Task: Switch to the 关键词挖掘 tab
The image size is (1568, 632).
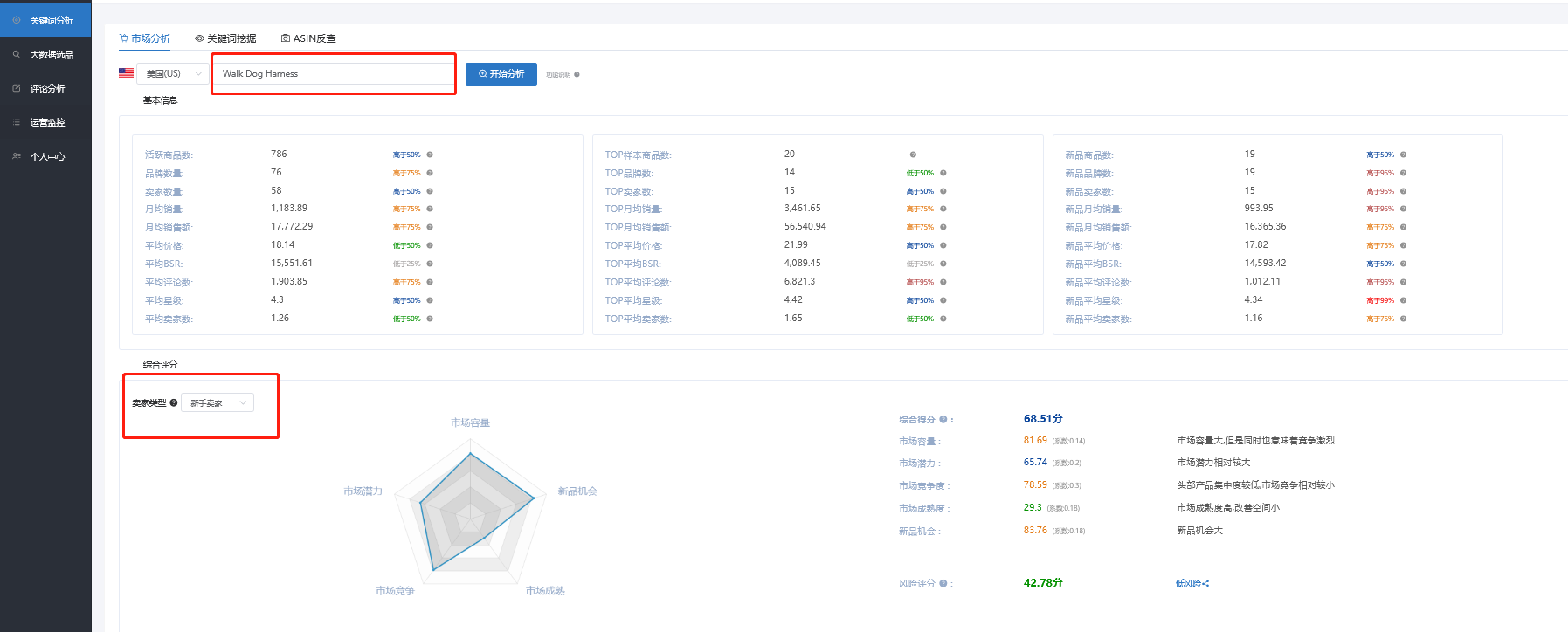Action: 225,38
